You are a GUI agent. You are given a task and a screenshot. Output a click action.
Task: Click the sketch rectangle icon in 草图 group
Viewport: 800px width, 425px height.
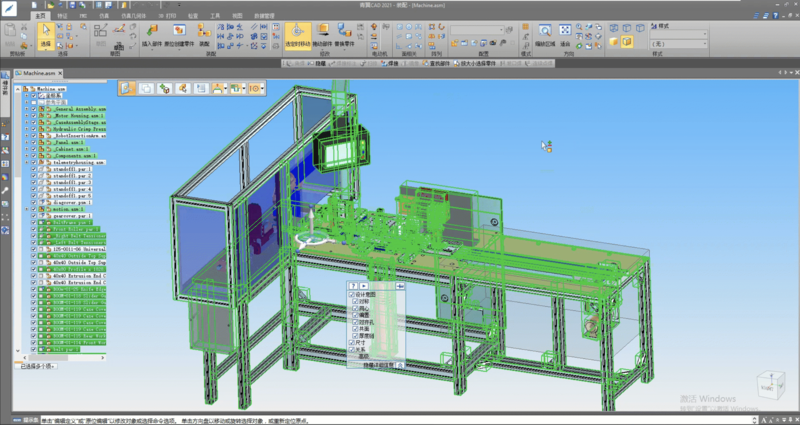100,30
